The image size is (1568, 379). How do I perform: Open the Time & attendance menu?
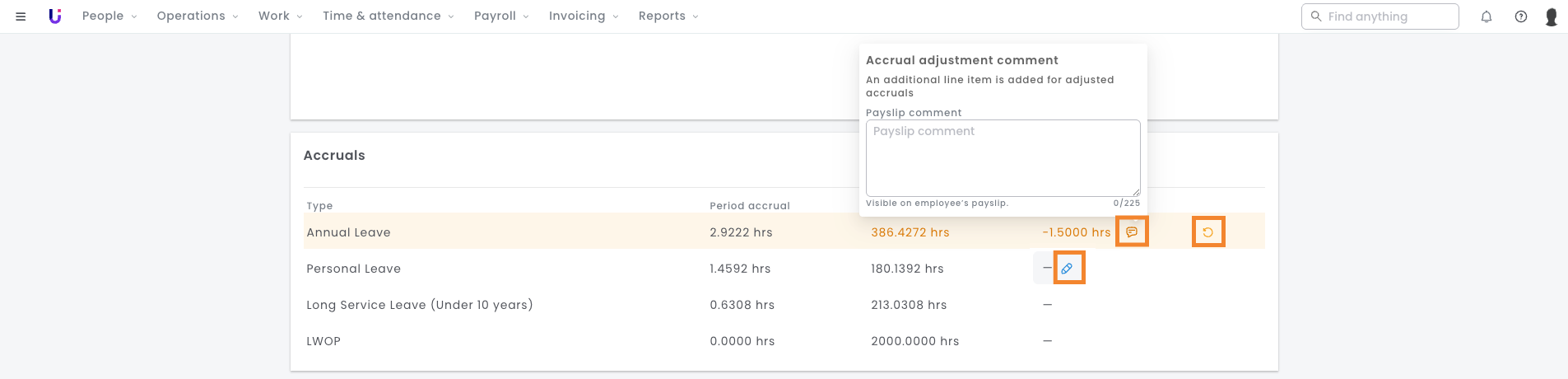389,16
